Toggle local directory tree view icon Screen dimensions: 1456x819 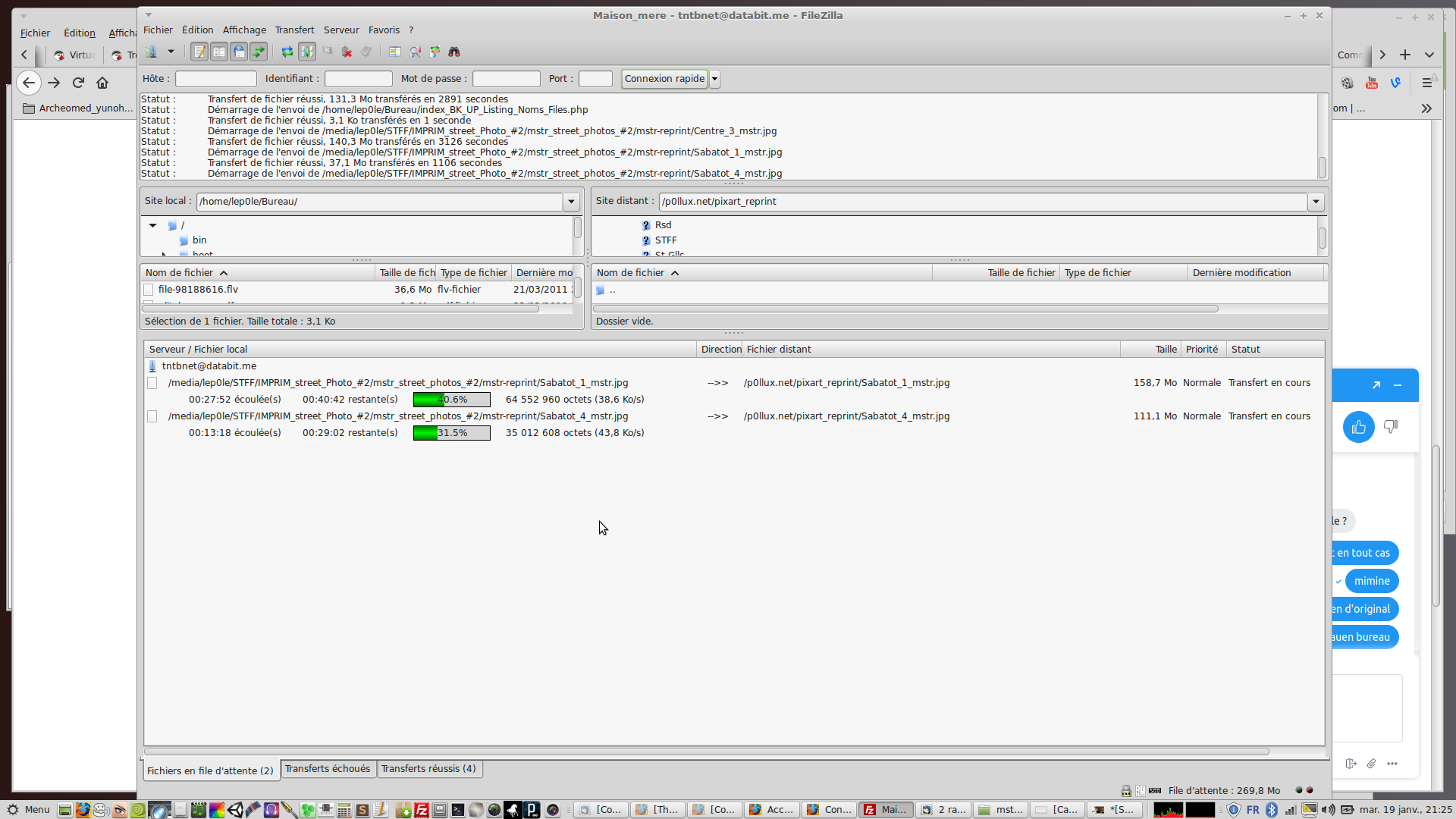219,52
